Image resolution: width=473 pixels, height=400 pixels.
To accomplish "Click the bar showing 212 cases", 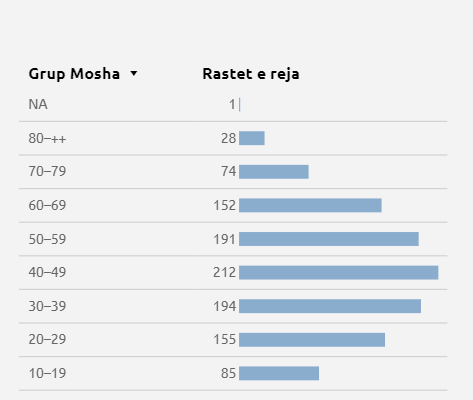I will [x=339, y=273].
